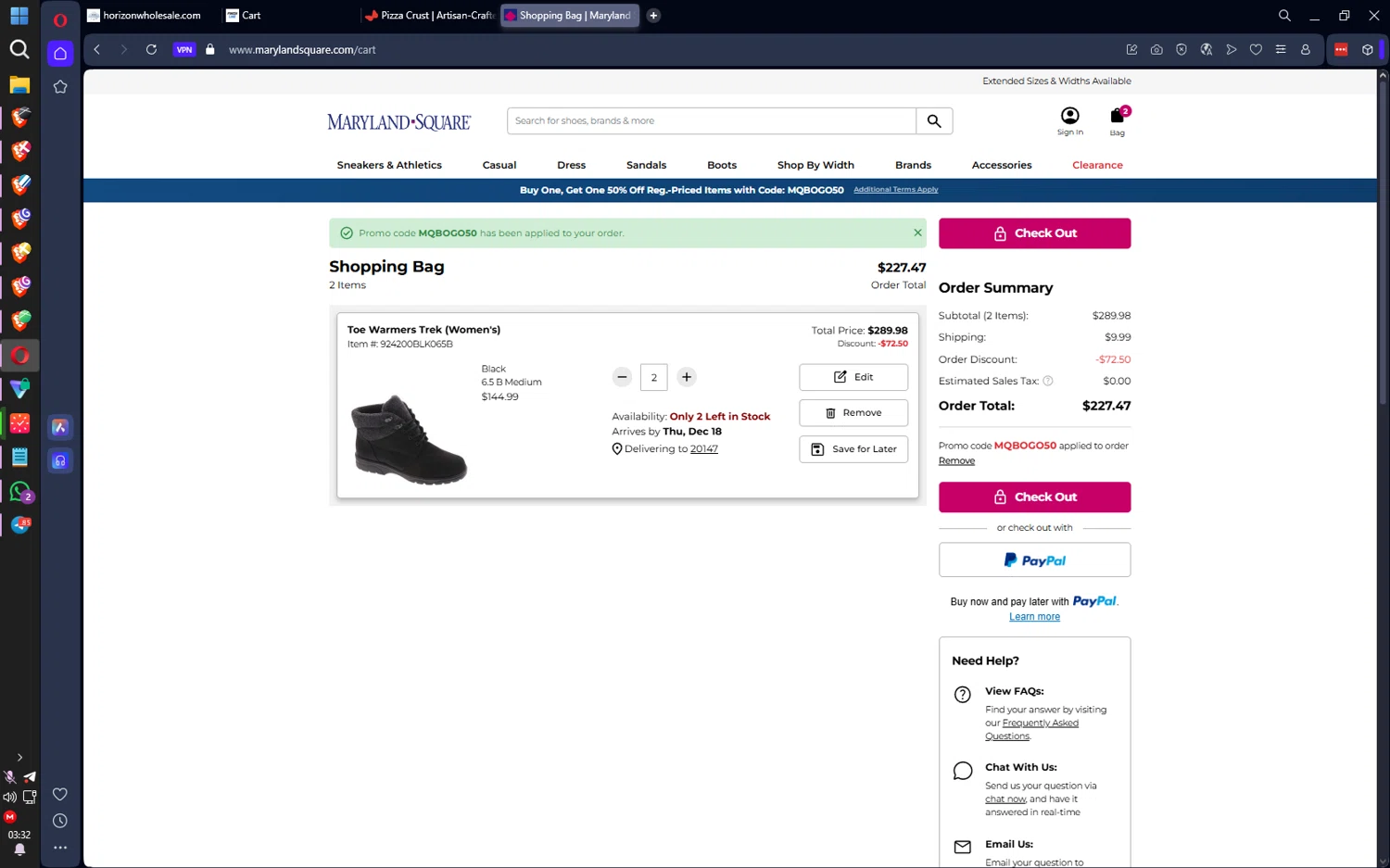Click the Estimated Sales Tax info icon
The height and width of the screenshot is (868, 1390).
[x=1048, y=381]
